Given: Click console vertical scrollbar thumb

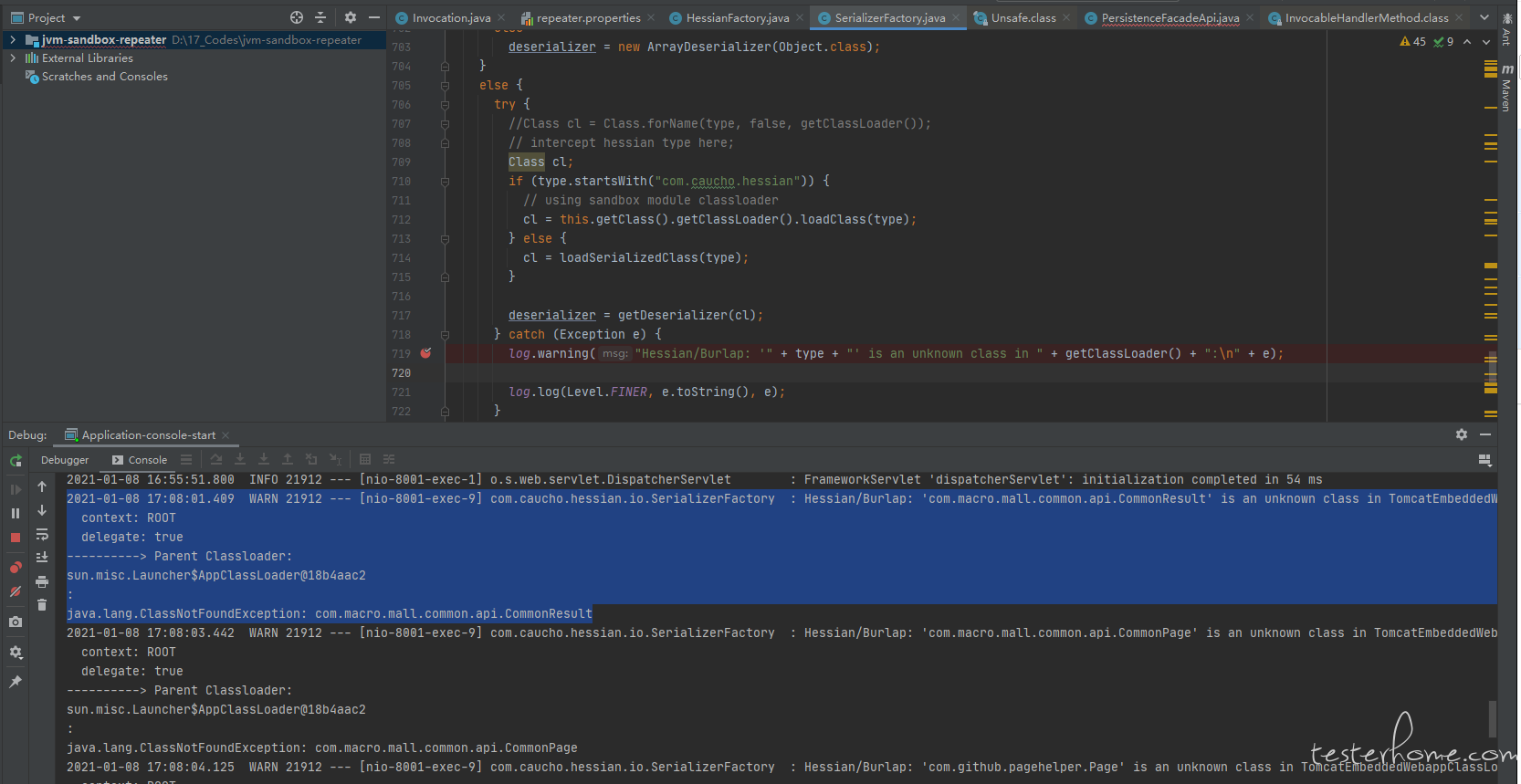Looking at the screenshot, I should [x=1493, y=719].
